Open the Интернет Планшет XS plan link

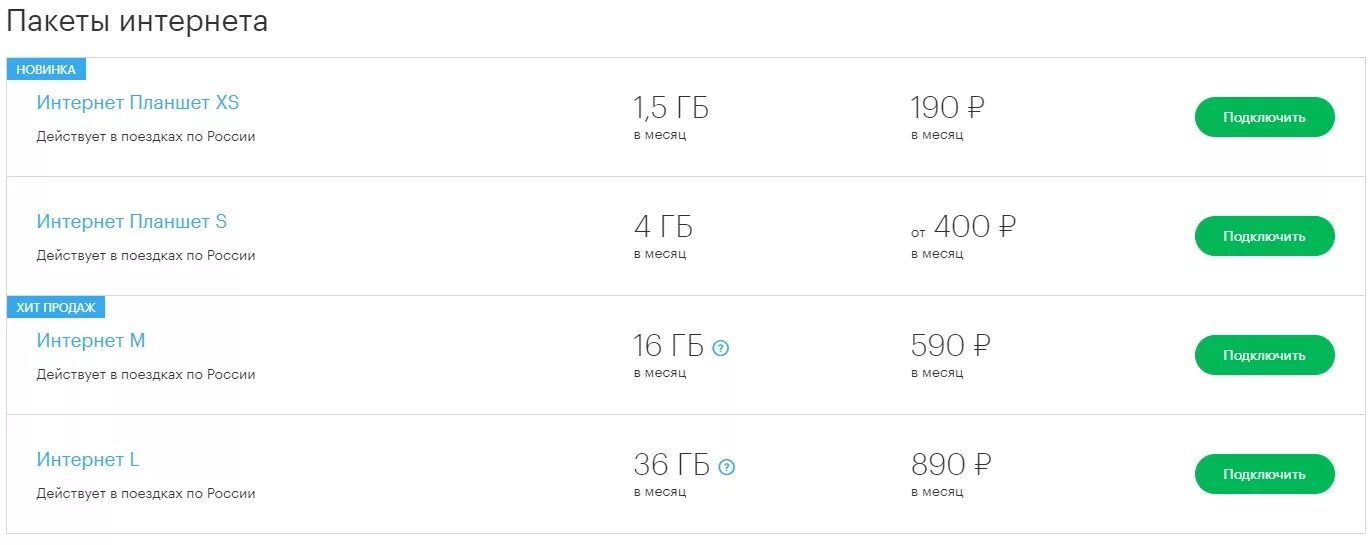tap(138, 103)
